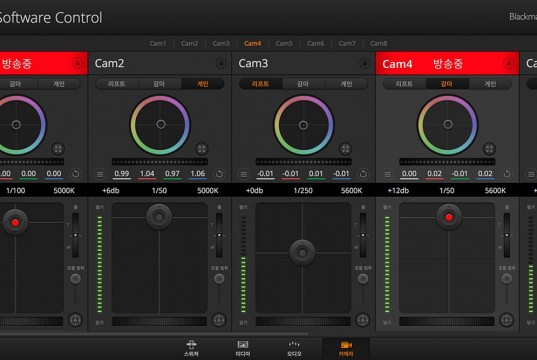Click the Cam2 master wheel slider

[160, 162]
